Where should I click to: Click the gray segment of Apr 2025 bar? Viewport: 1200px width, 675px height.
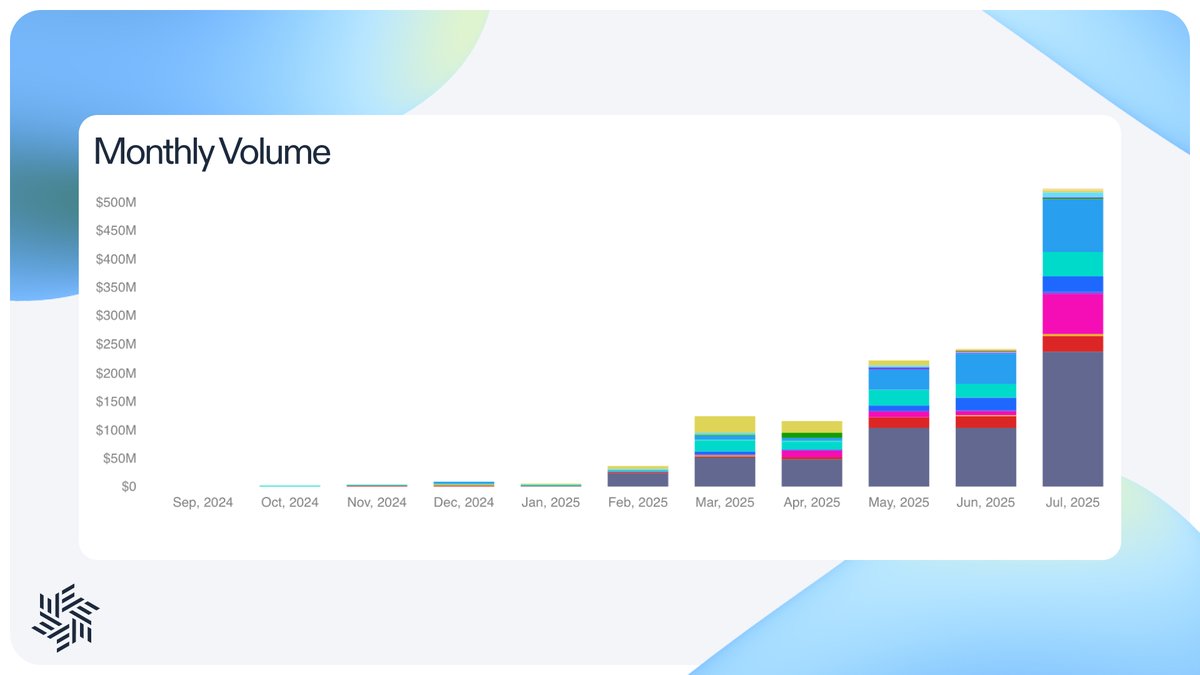click(812, 473)
